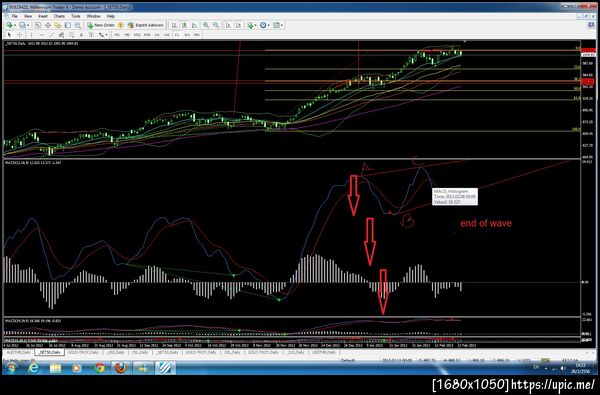600x395 pixels.
Task: Open Google Chrome from the taskbar
Action: [x=100, y=368]
